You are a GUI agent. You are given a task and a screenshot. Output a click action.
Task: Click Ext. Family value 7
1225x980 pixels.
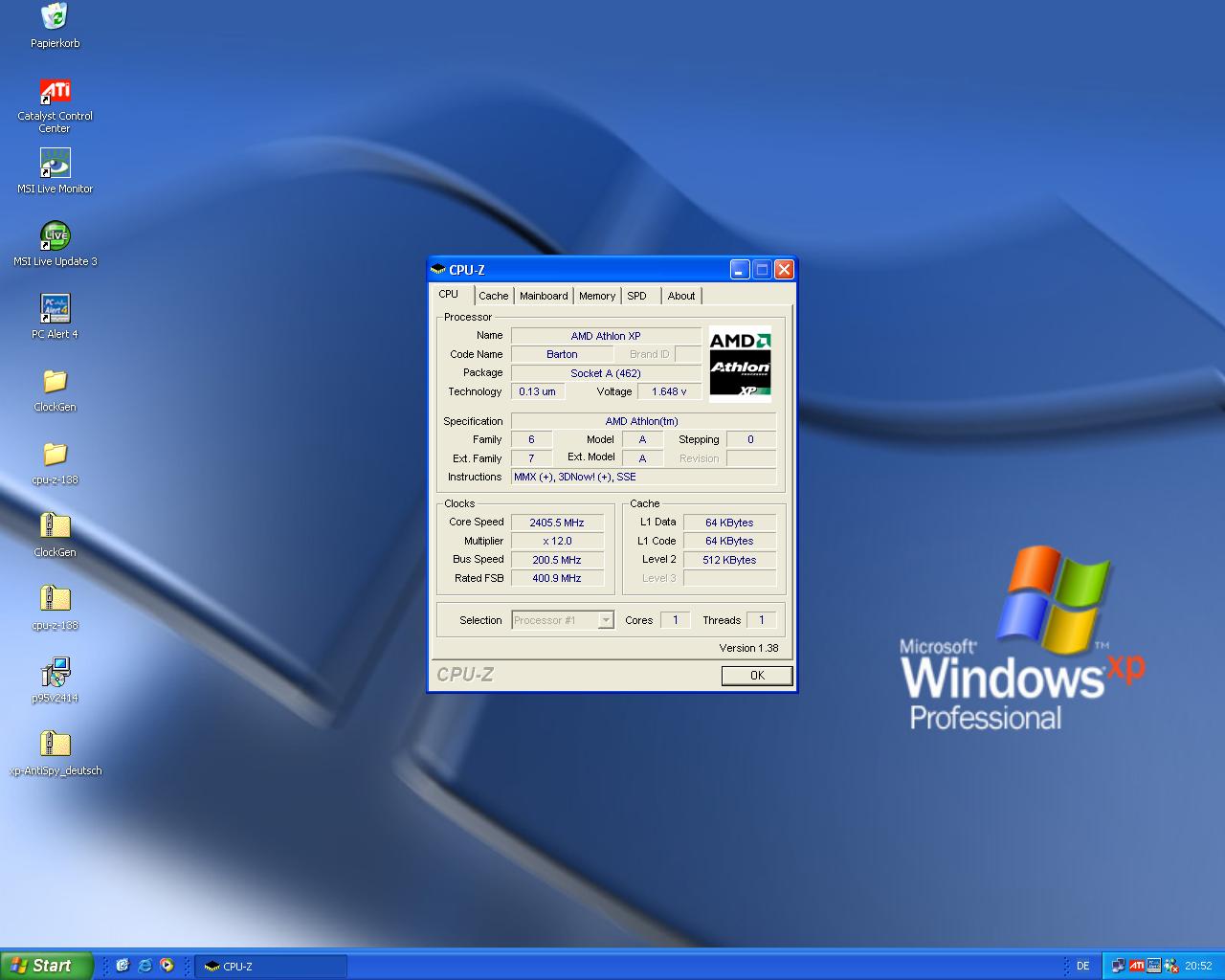click(x=531, y=458)
